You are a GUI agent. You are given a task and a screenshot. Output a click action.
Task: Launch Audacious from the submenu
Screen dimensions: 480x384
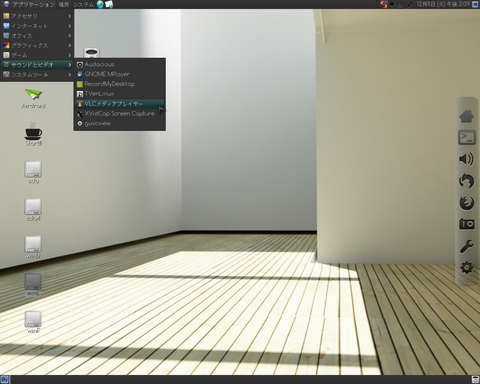[x=120, y=64]
